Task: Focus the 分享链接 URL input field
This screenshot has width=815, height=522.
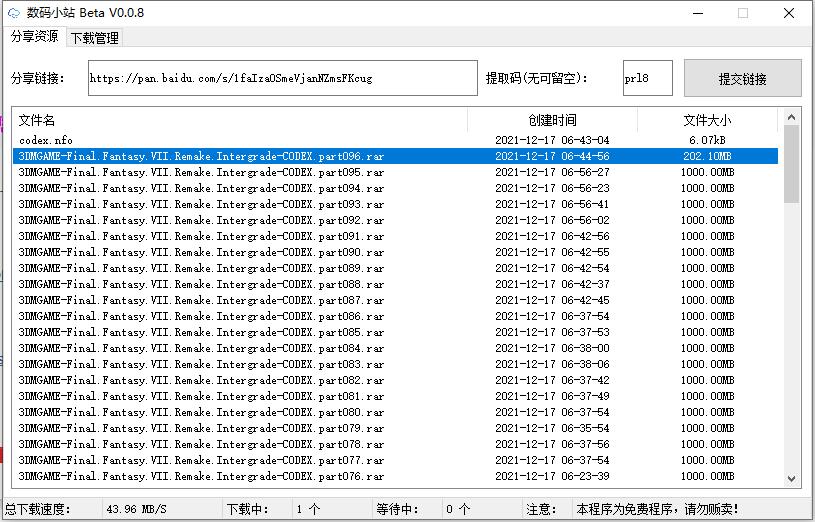Action: 282,78
